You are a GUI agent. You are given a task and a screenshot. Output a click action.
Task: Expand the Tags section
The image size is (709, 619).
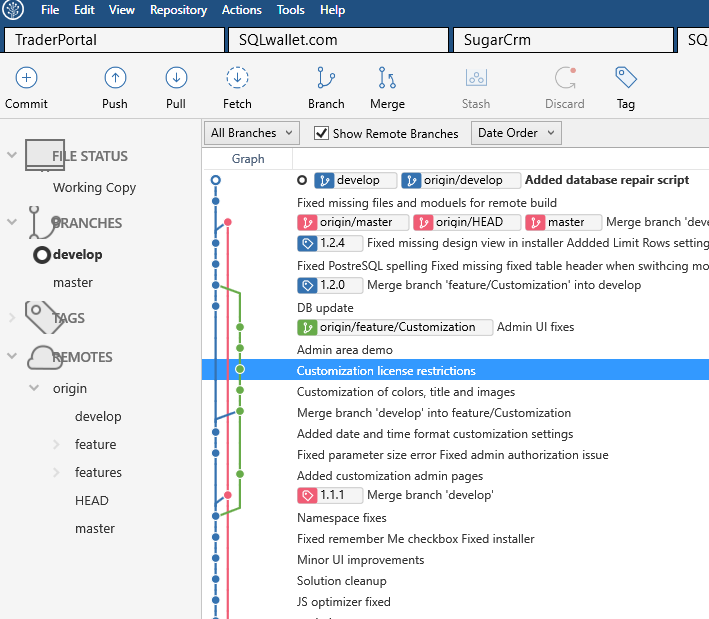tap(12, 317)
